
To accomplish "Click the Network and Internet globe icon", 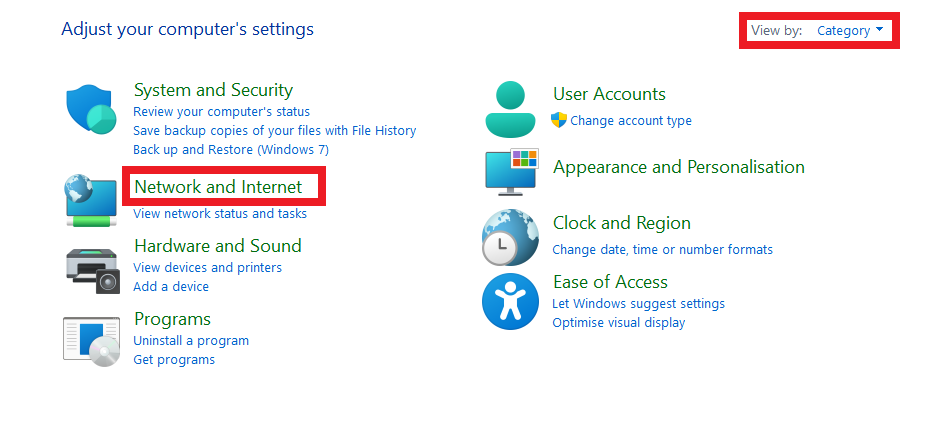I will 91,198.
